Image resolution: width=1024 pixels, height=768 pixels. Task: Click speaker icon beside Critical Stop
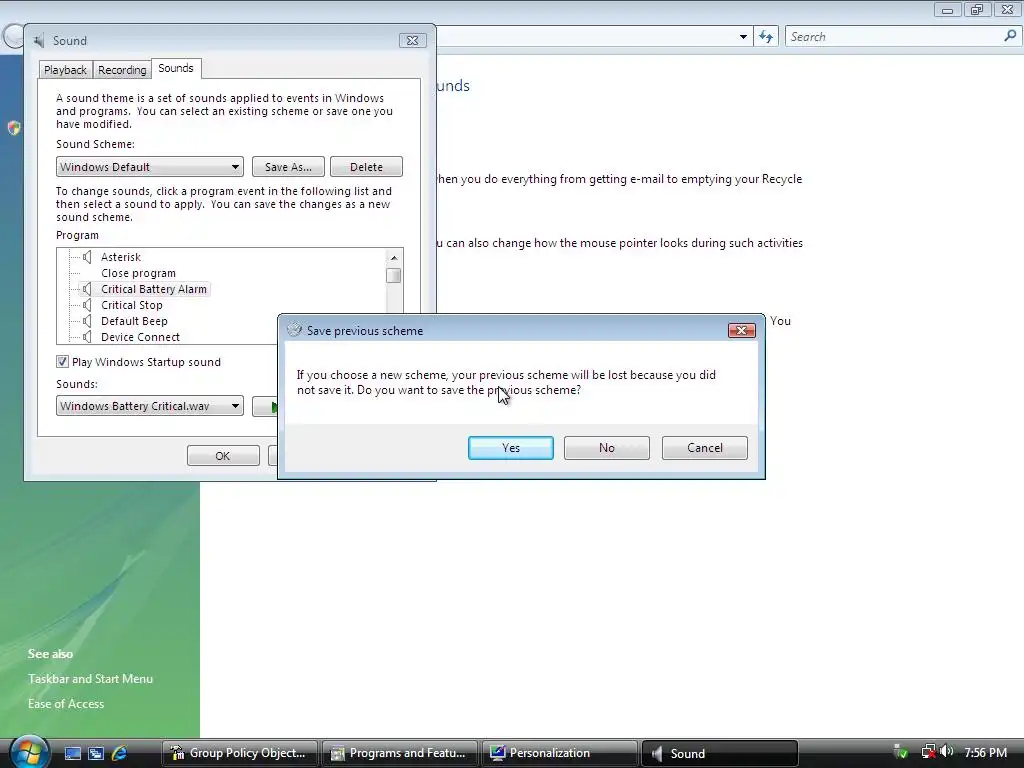point(87,305)
